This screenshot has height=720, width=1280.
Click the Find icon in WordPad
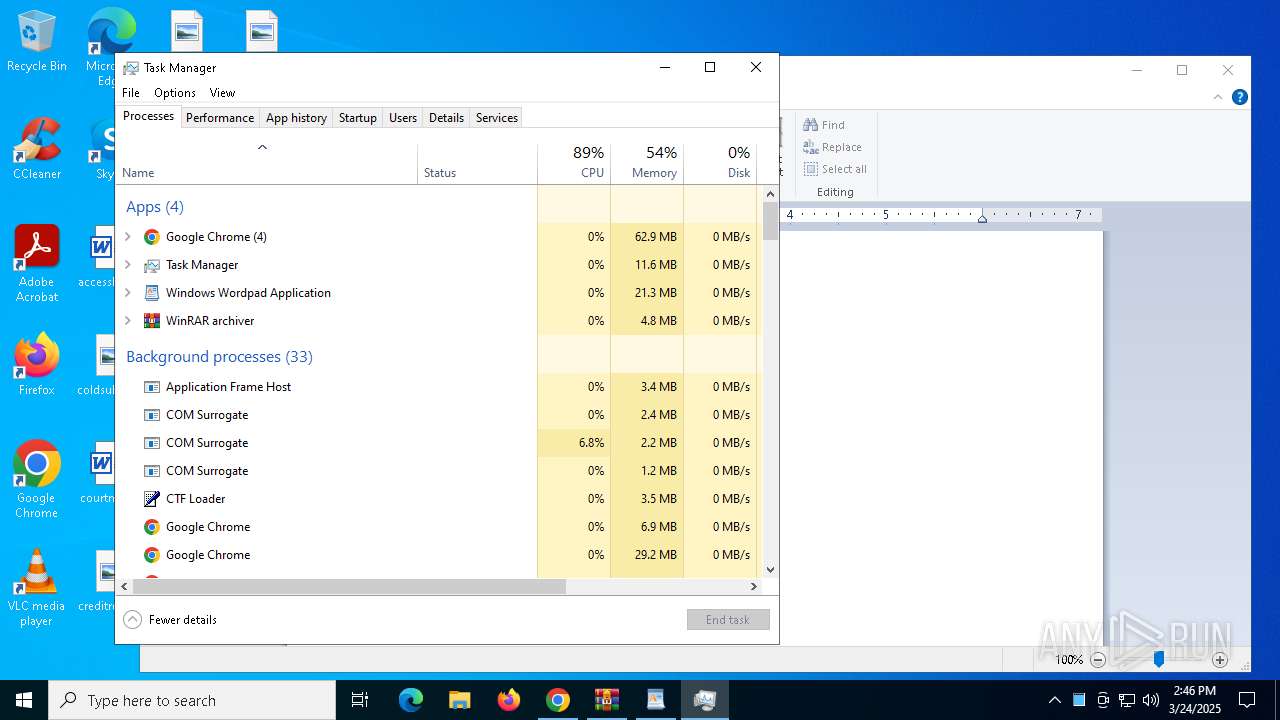coord(811,125)
